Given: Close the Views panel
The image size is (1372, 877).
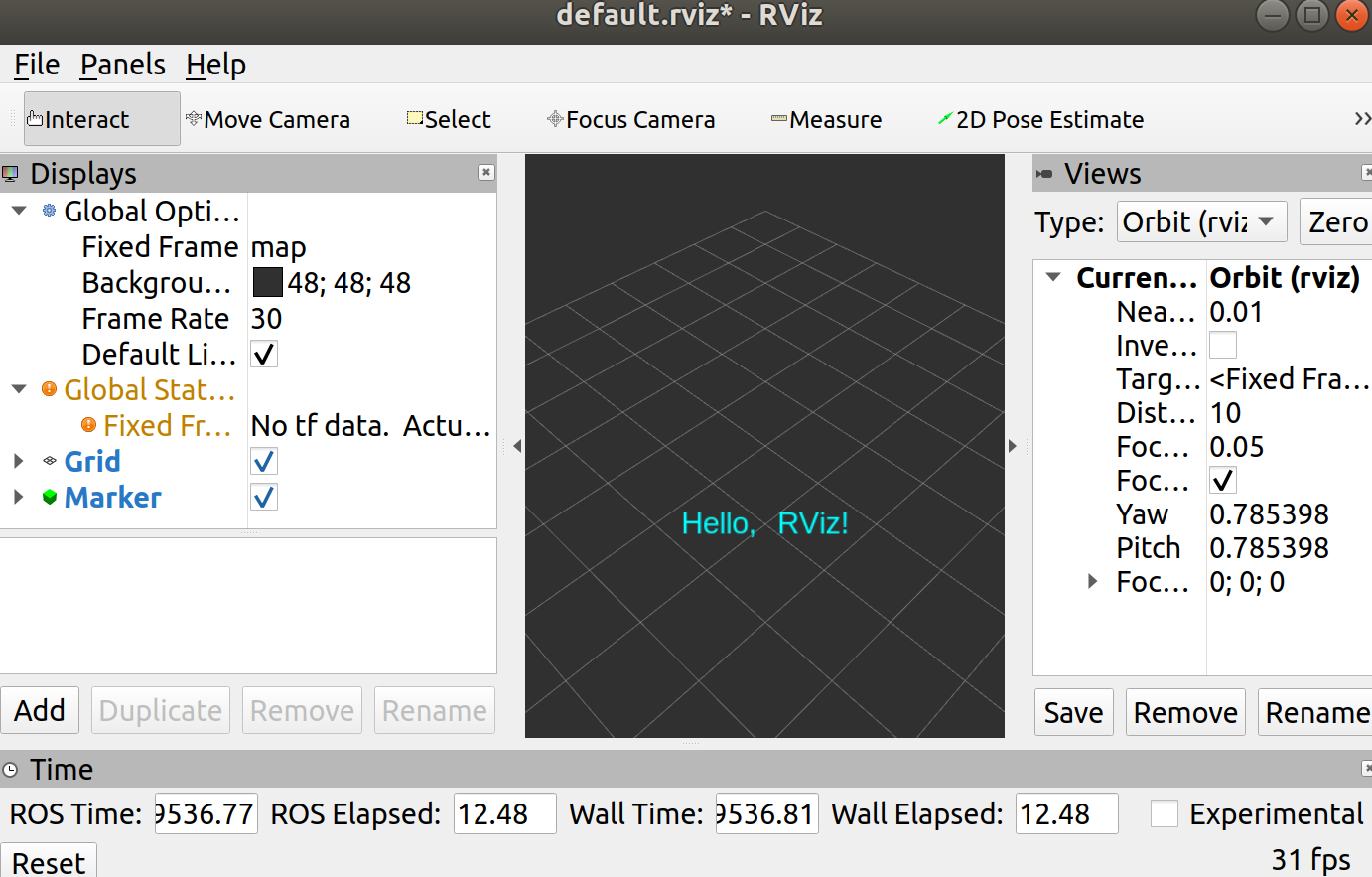Looking at the screenshot, I should 1367,172.
